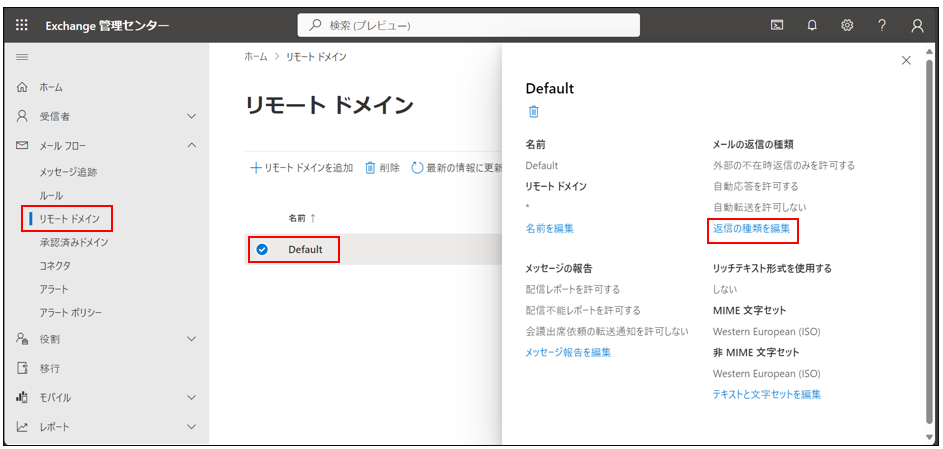Expand the モバイル menu chevron
The width and height of the screenshot is (943, 449).
coord(192,397)
